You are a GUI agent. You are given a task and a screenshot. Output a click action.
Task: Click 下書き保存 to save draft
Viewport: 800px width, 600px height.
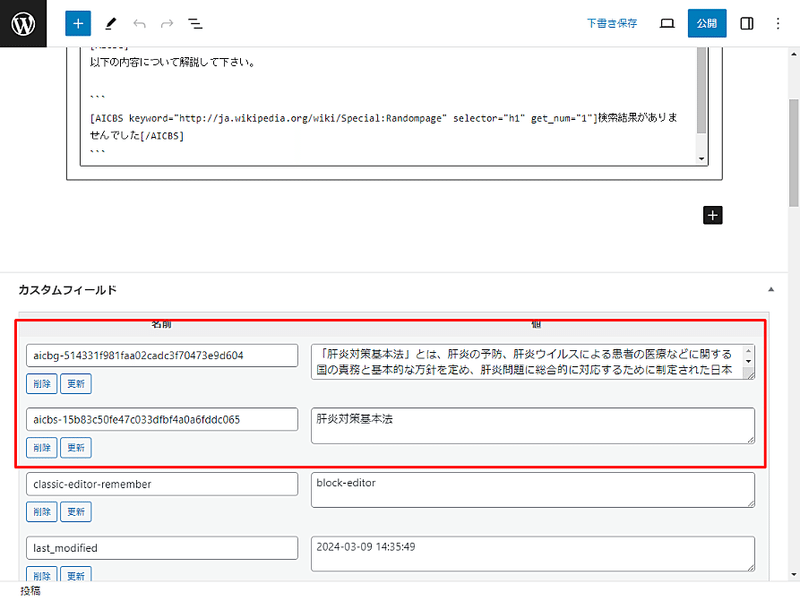pos(612,23)
